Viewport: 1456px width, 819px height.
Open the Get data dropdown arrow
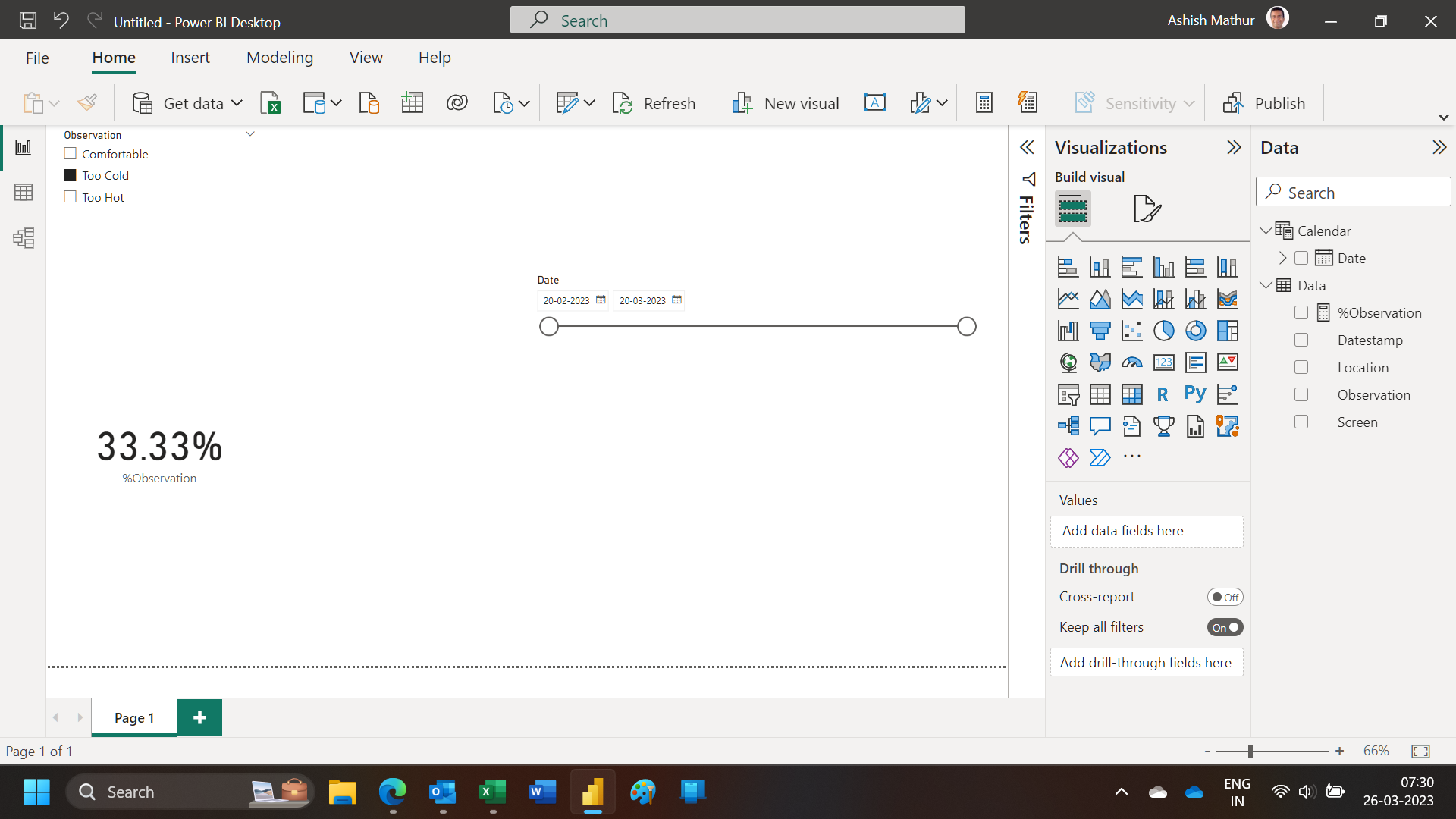[237, 103]
